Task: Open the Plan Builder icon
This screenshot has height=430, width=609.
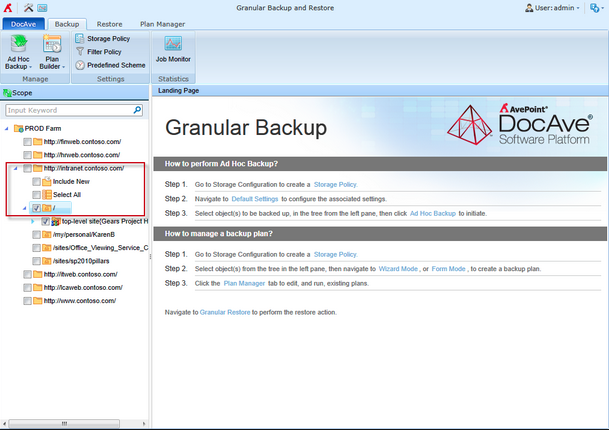Action: coord(52,44)
